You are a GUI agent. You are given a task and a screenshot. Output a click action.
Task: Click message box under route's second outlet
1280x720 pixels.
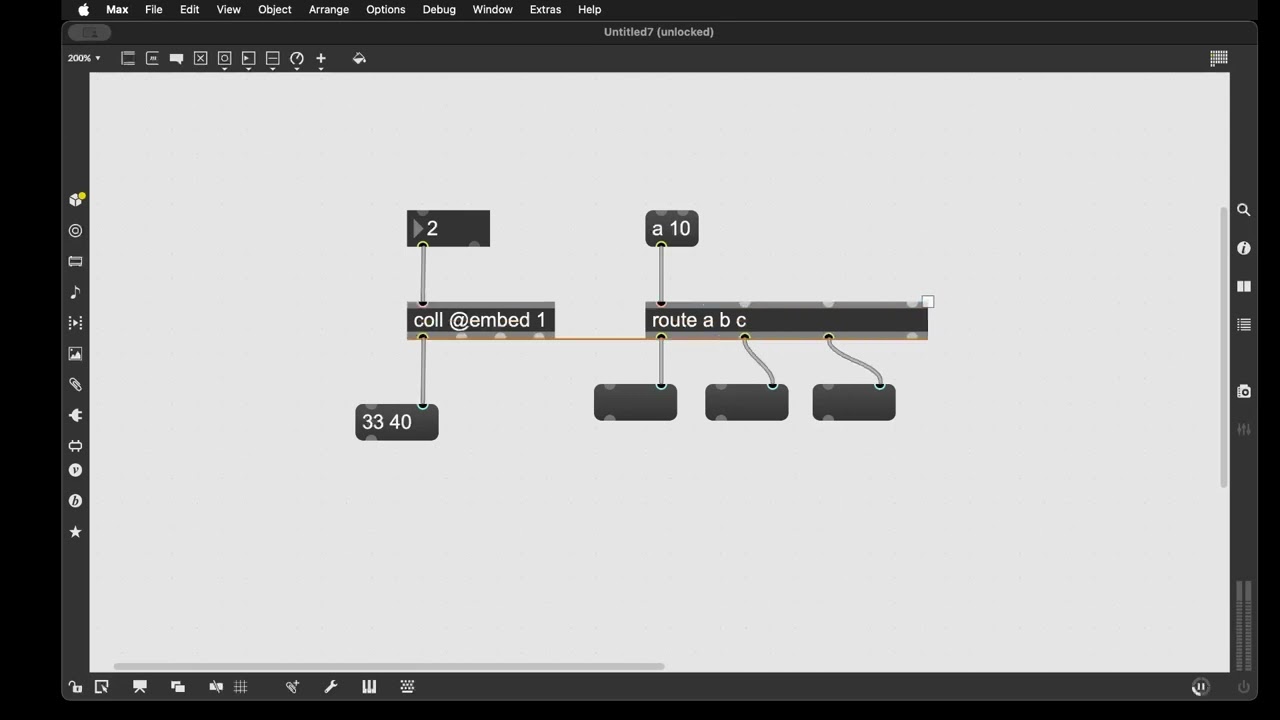[x=747, y=402]
